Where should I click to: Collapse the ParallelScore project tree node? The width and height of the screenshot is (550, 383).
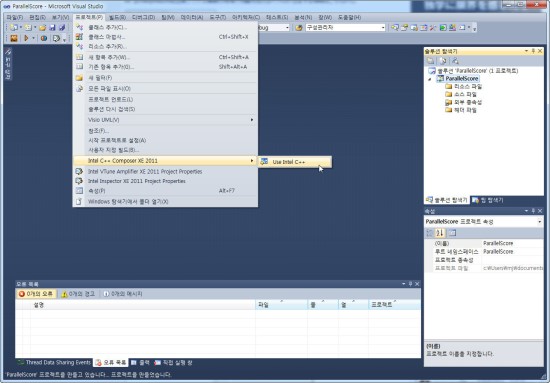pyautogui.click(x=430, y=79)
